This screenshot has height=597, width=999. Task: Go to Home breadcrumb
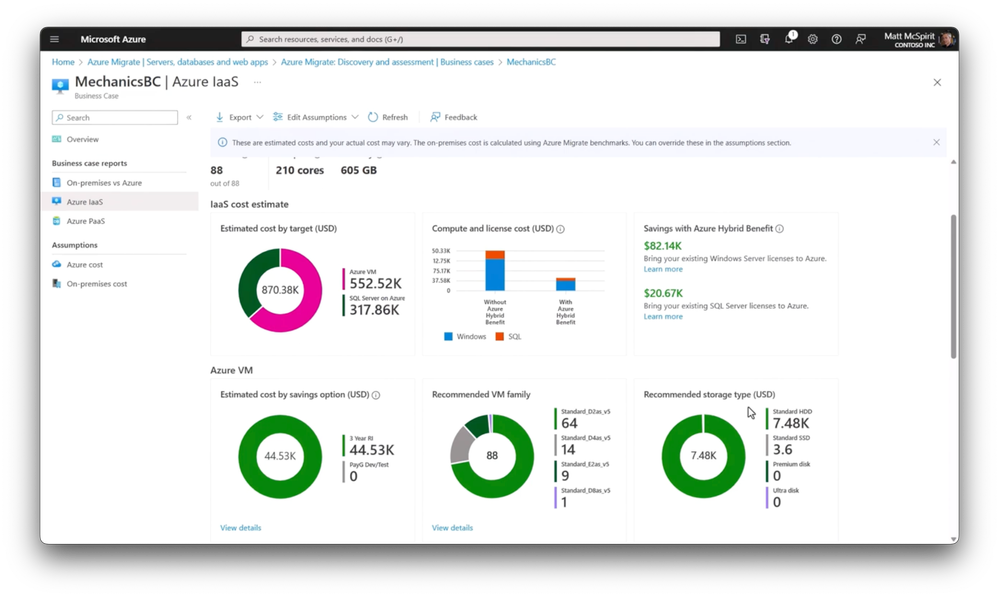[63, 62]
